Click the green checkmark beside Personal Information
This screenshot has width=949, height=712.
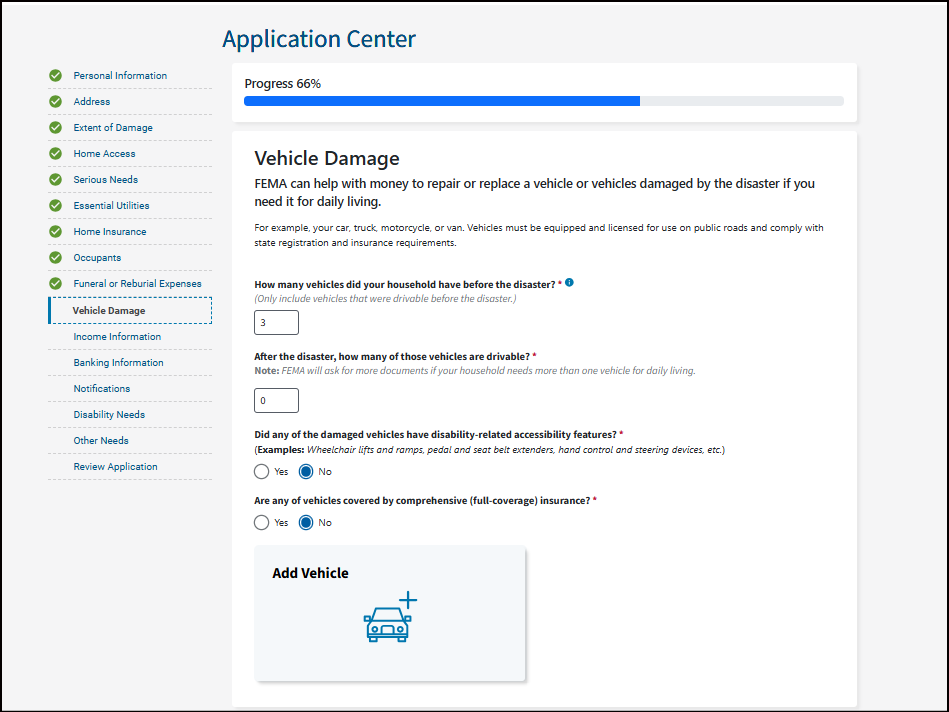[x=56, y=76]
